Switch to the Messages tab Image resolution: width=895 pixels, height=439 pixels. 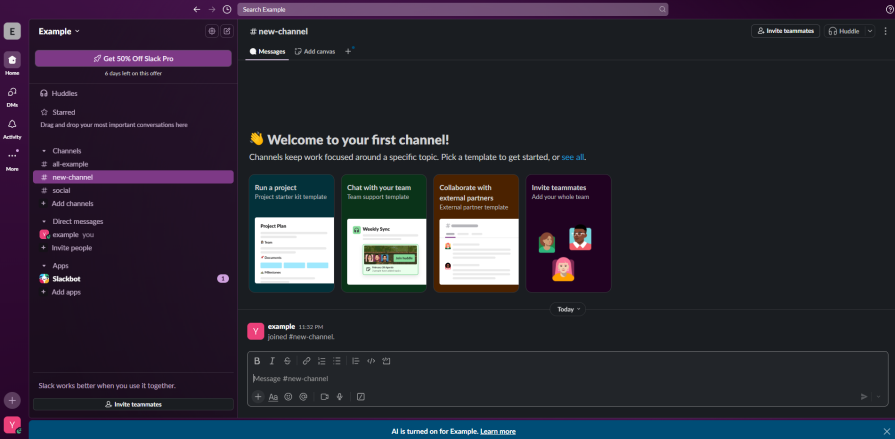tap(267, 51)
